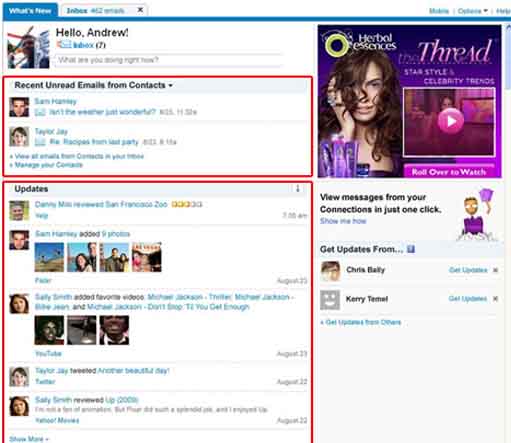
Task: Switch to the What's New tab
Action: [x=30, y=11]
